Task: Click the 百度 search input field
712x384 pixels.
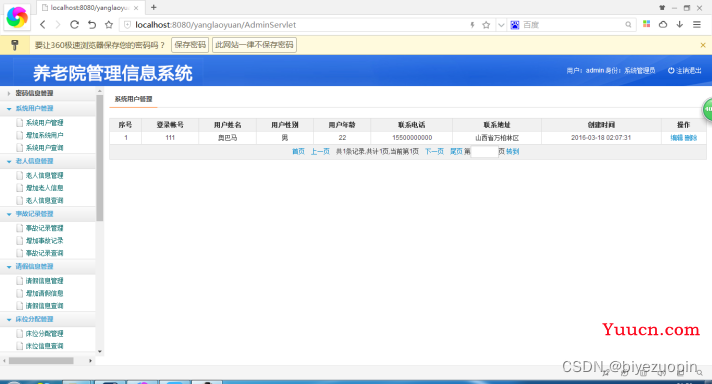Action: coord(572,25)
